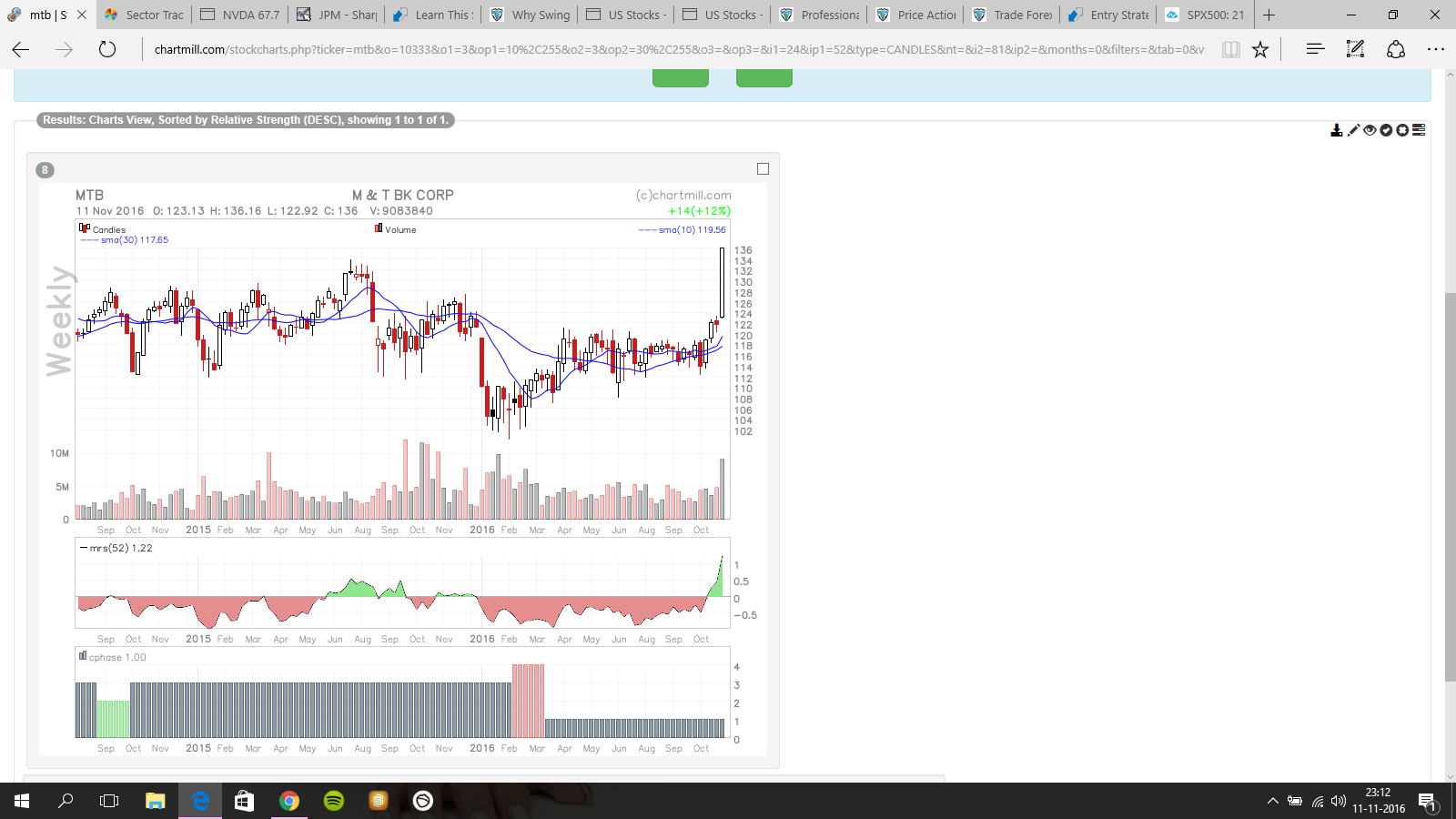Image resolution: width=1456 pixels, height=819 pixels.
Task: Expand the system tray hidden icons chevron
Action: (x=1272, y=801)
